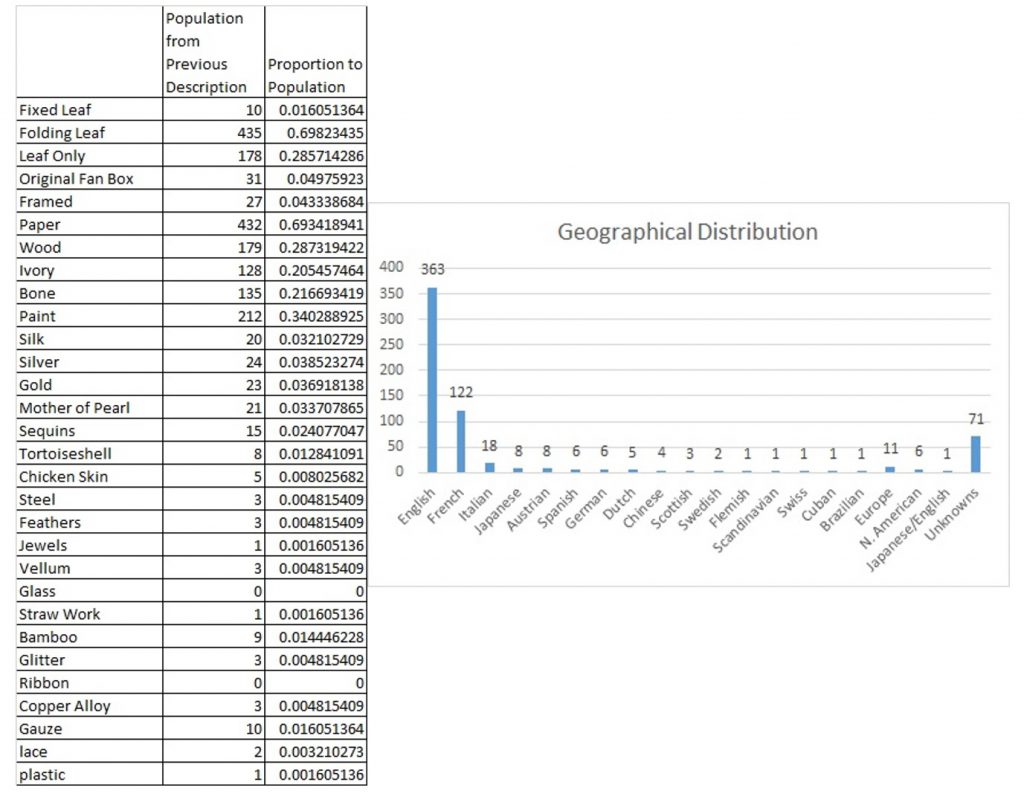Select the population value 435 for Folding Leaf

214,133
